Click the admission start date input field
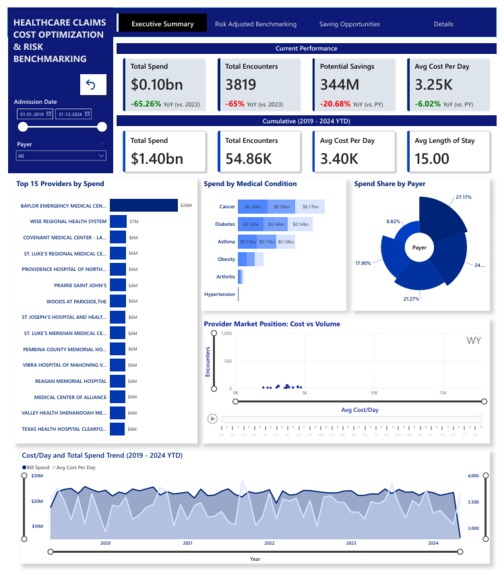500x573 pixels. click(x=35, y=114)
